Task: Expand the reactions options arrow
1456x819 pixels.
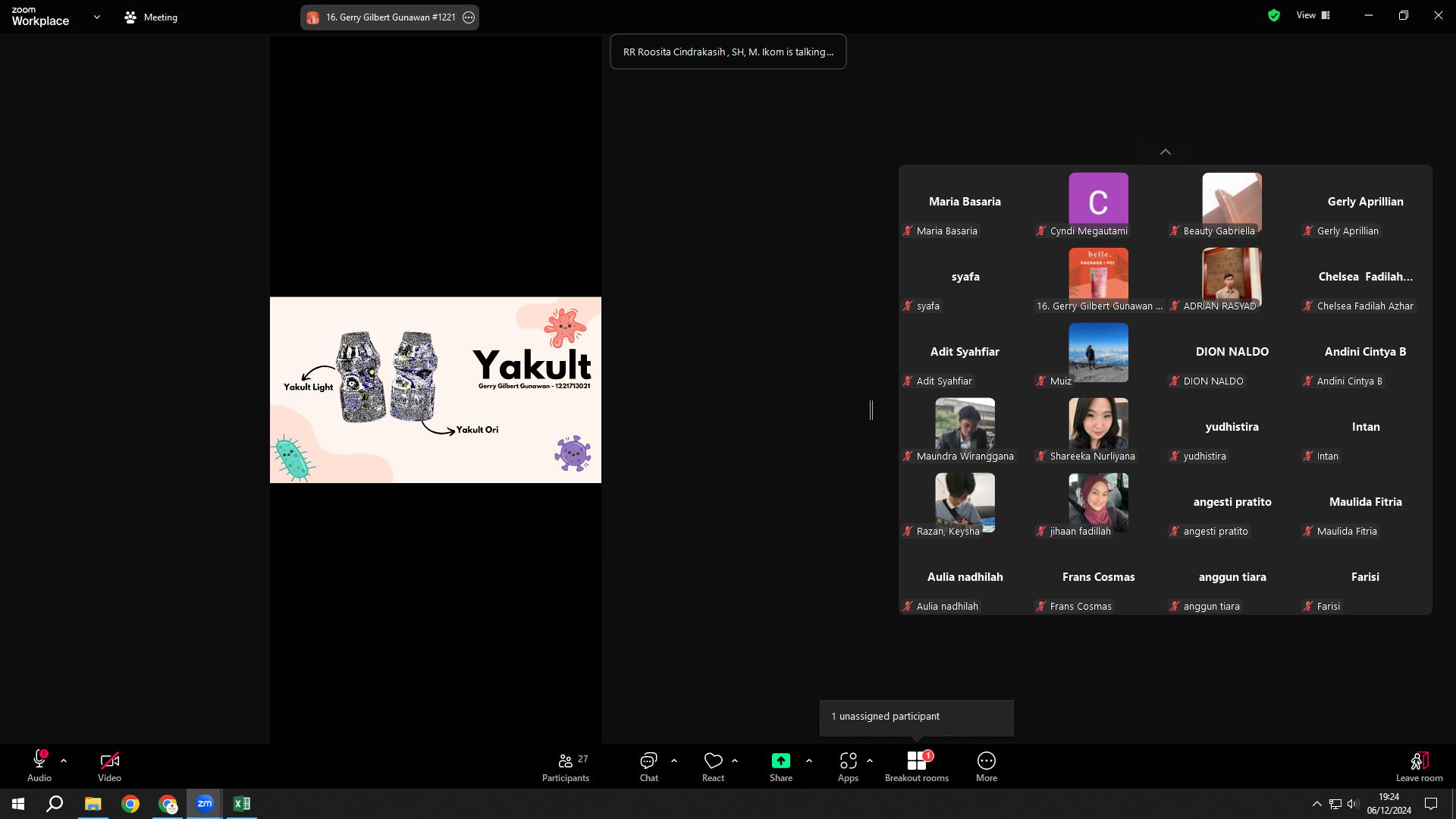Action: pos(735,761)
